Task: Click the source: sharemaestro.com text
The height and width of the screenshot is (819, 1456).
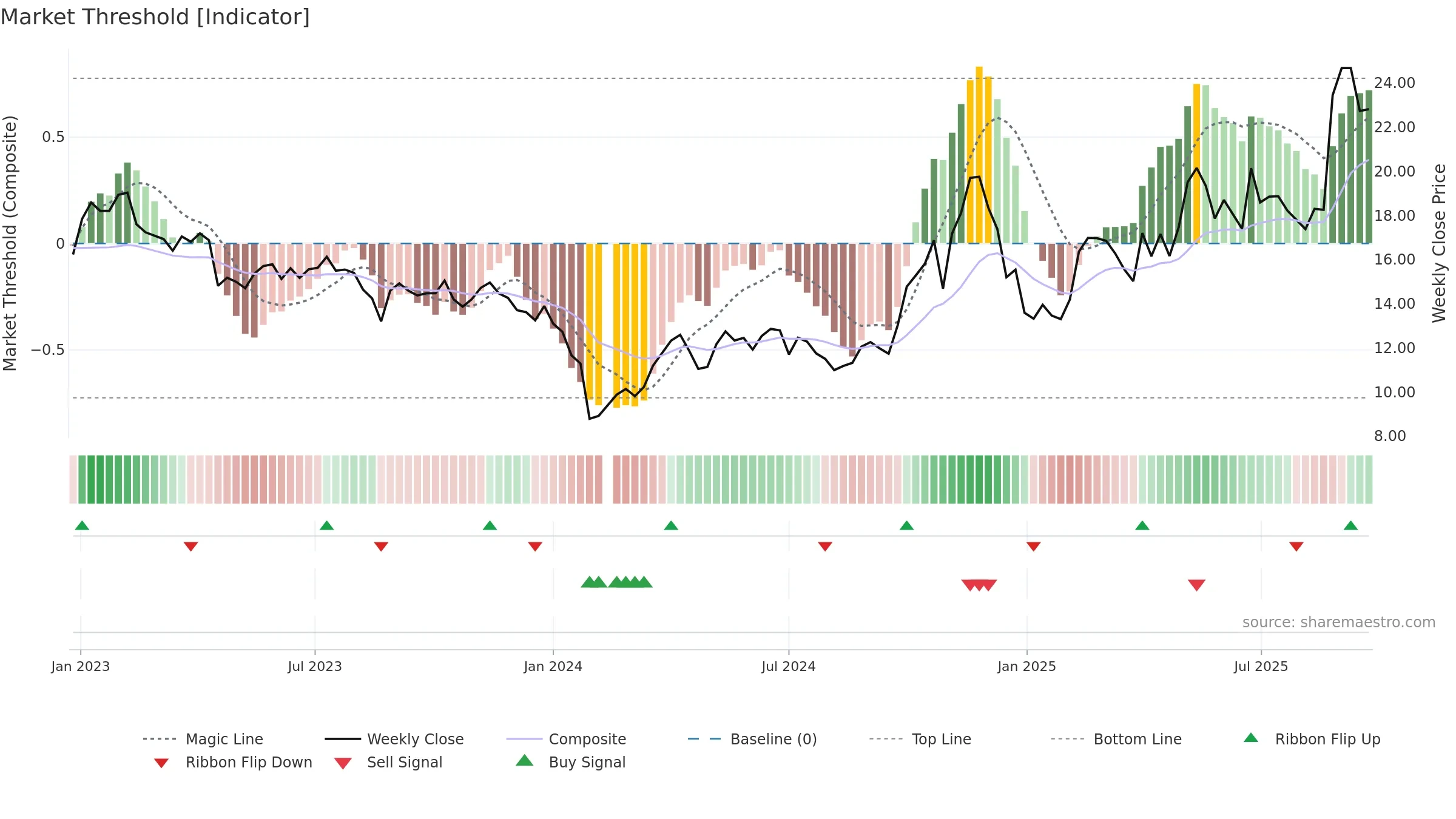Action: (x=1339, y=622)
